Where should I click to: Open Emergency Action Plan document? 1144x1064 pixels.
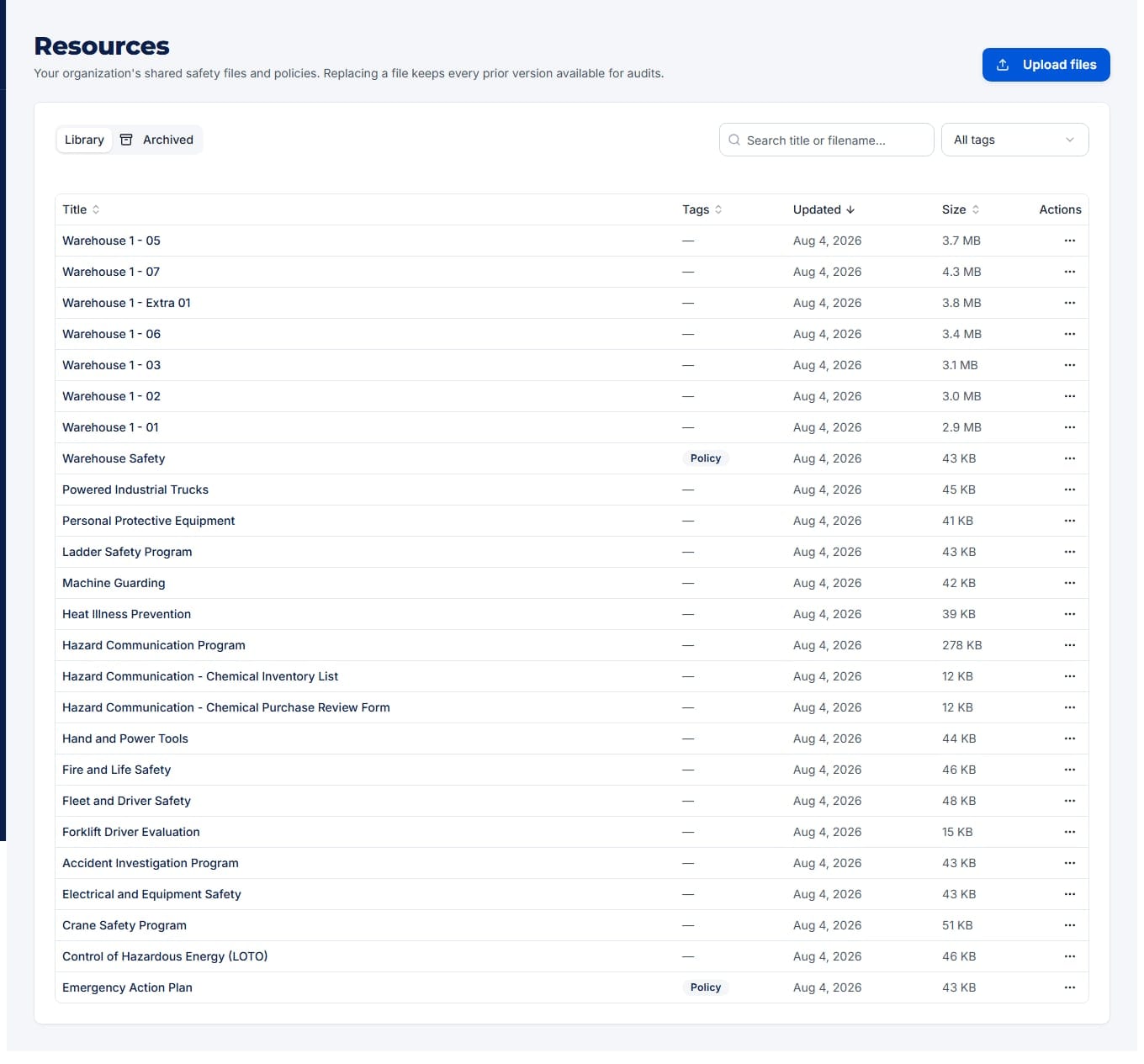pyautogui.click(x=127, y=987)
